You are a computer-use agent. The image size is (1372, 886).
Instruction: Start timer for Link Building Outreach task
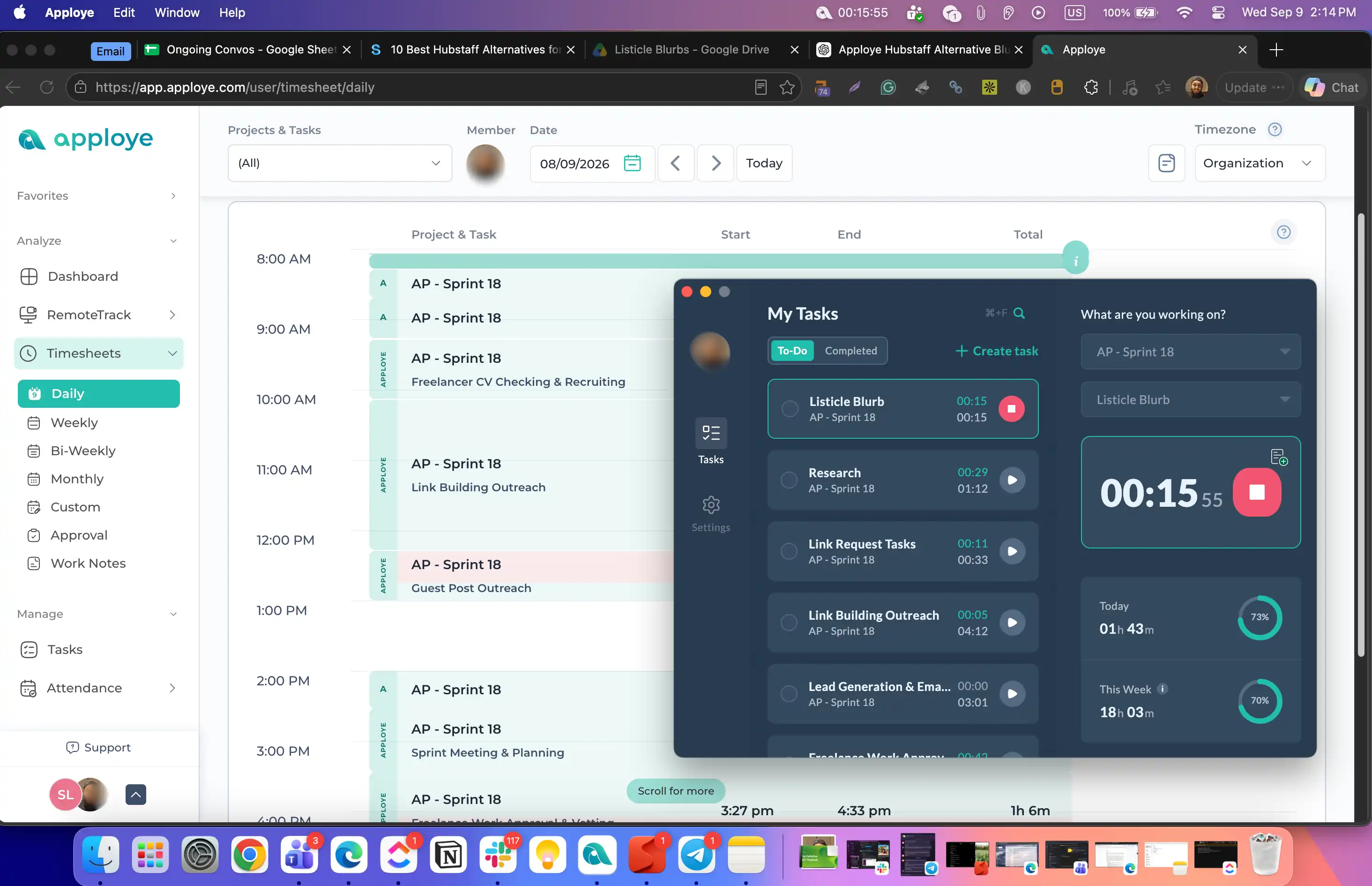point(1012,623)
